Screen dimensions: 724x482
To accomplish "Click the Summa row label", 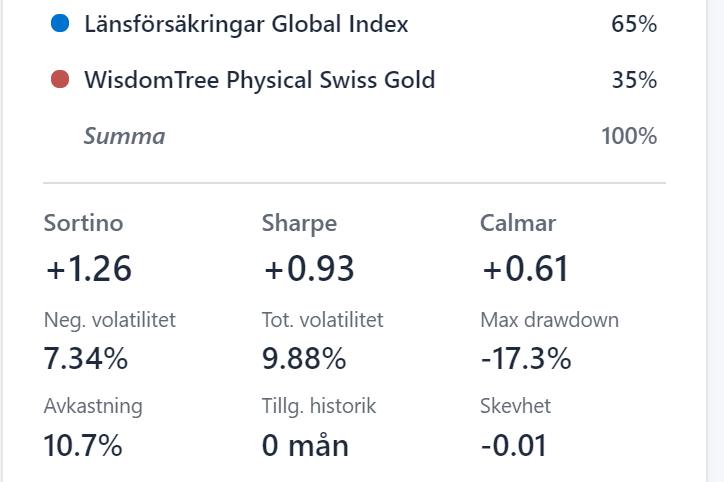I will 124,136.
